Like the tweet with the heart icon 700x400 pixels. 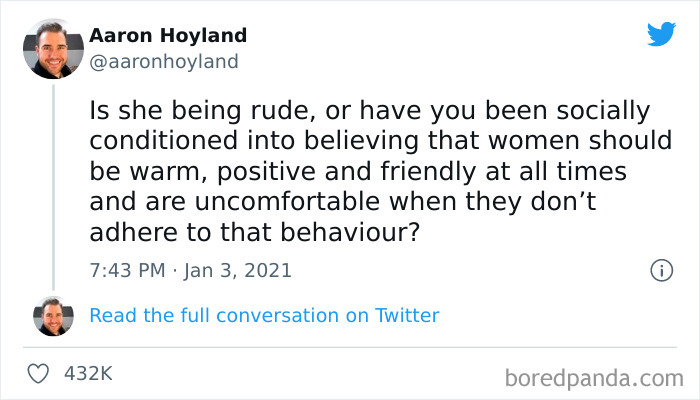pos(40,374)
